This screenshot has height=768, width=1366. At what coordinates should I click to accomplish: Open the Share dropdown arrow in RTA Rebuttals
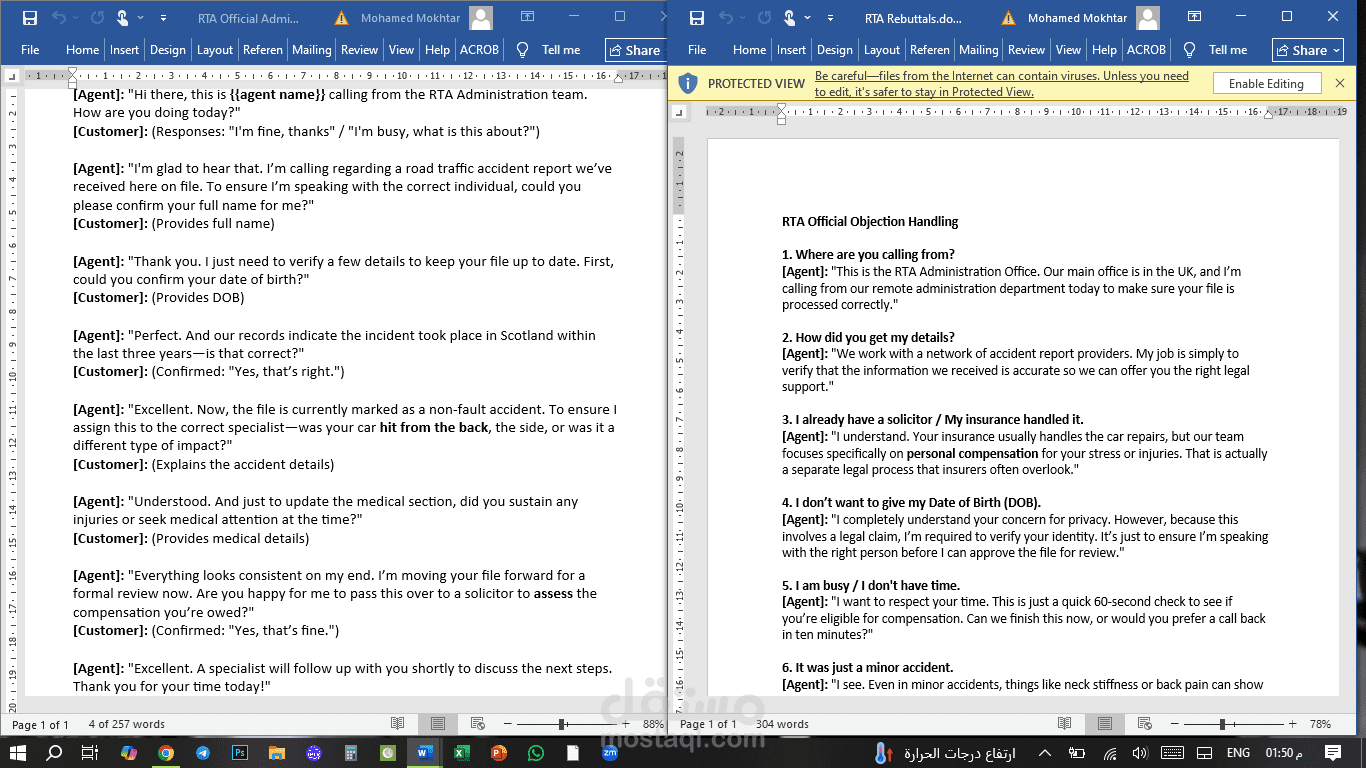pos(1337,50)
